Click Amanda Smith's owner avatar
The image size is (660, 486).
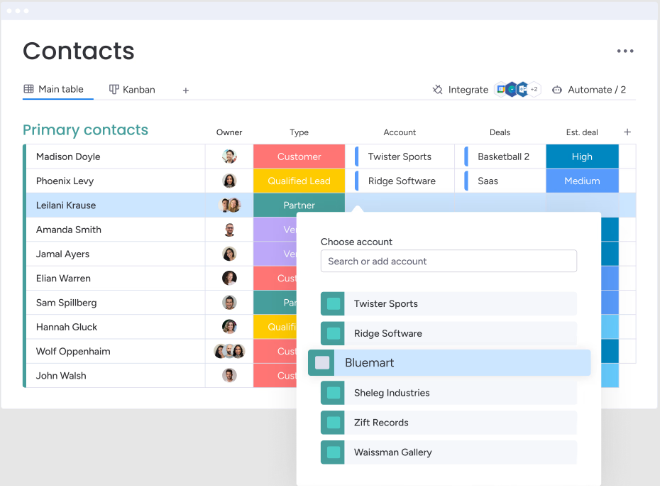point(229,230)
